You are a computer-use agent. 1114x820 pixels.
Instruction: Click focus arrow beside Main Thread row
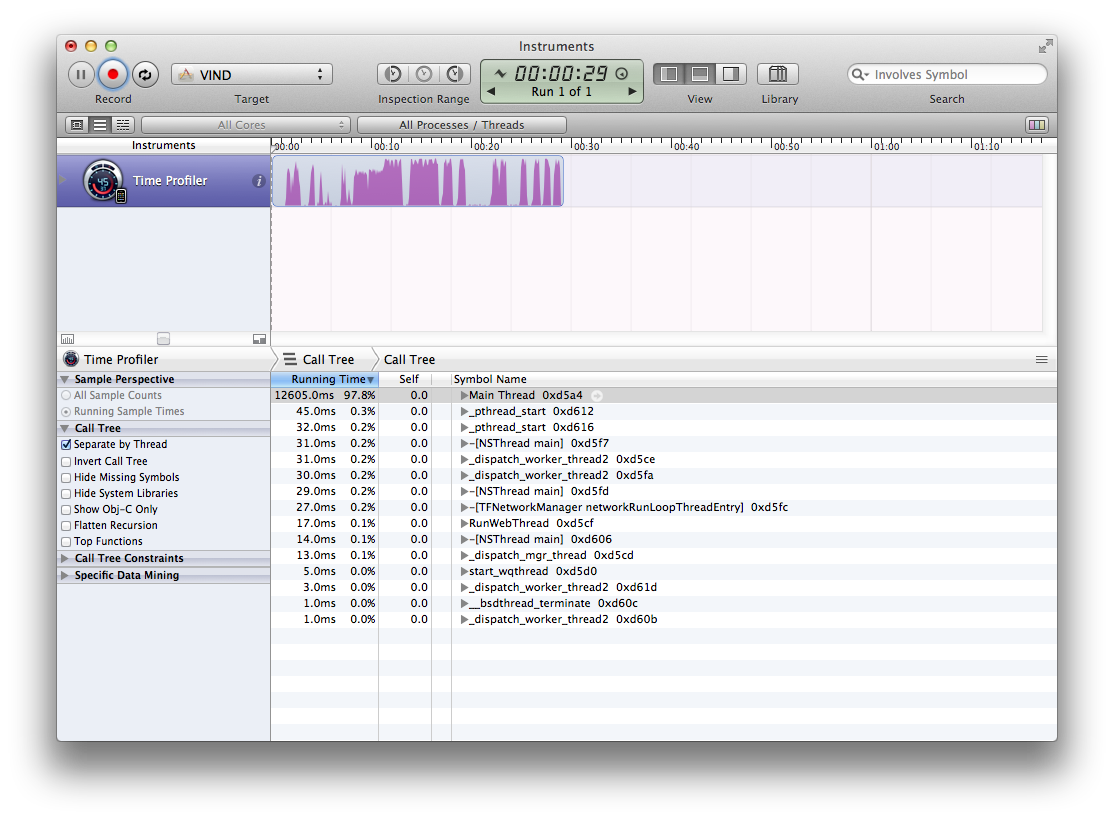(597, 396)
